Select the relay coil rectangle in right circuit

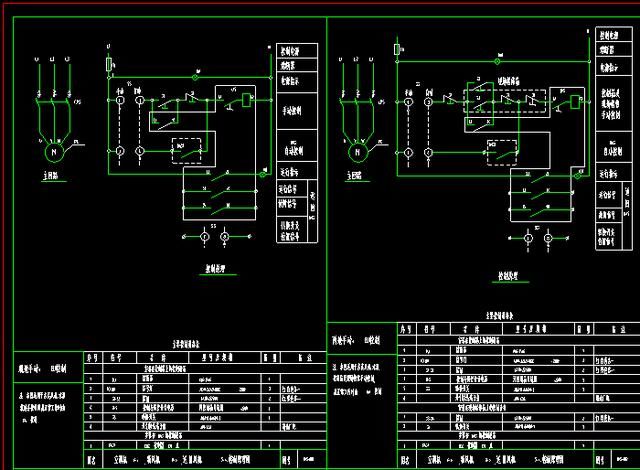[575, 102]
